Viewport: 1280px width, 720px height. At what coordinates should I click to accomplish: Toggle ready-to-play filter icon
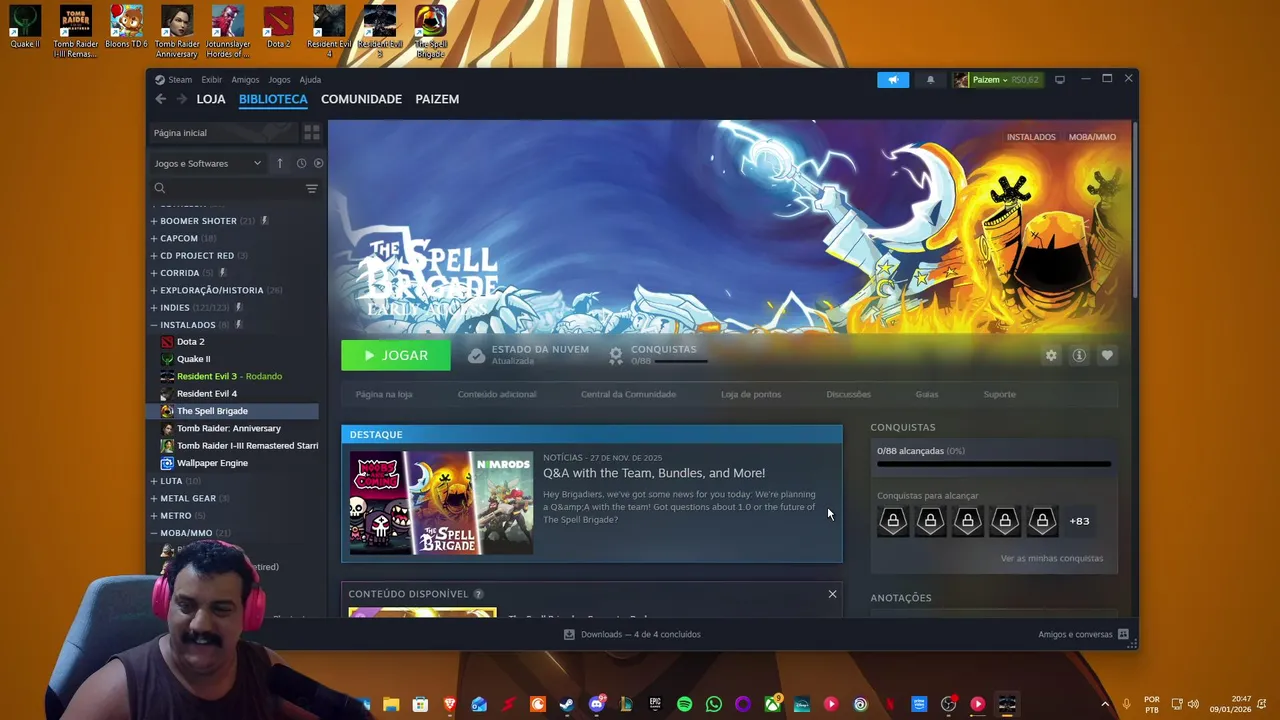(319, 163)
